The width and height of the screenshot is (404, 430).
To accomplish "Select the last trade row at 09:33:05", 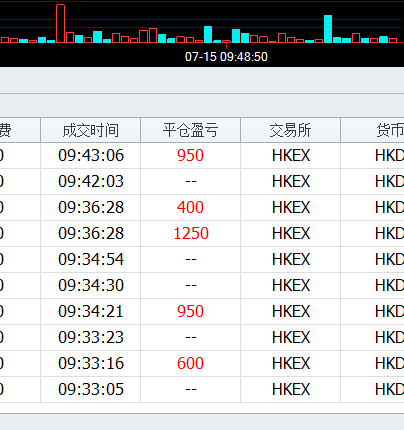I will [x=202, y=390].
